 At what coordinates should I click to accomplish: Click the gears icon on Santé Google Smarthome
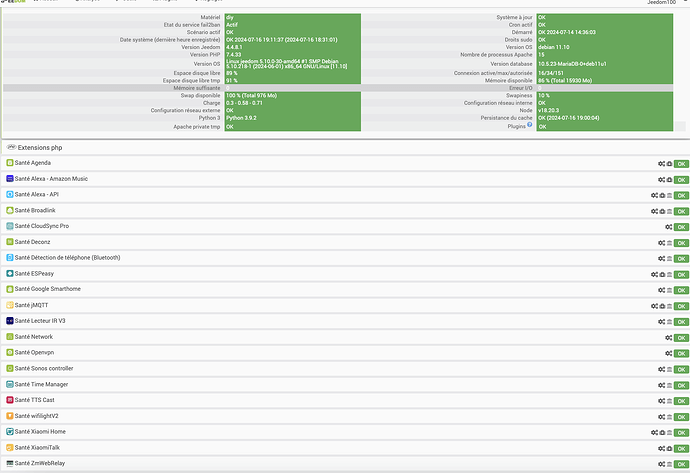(x=661, y=290)
